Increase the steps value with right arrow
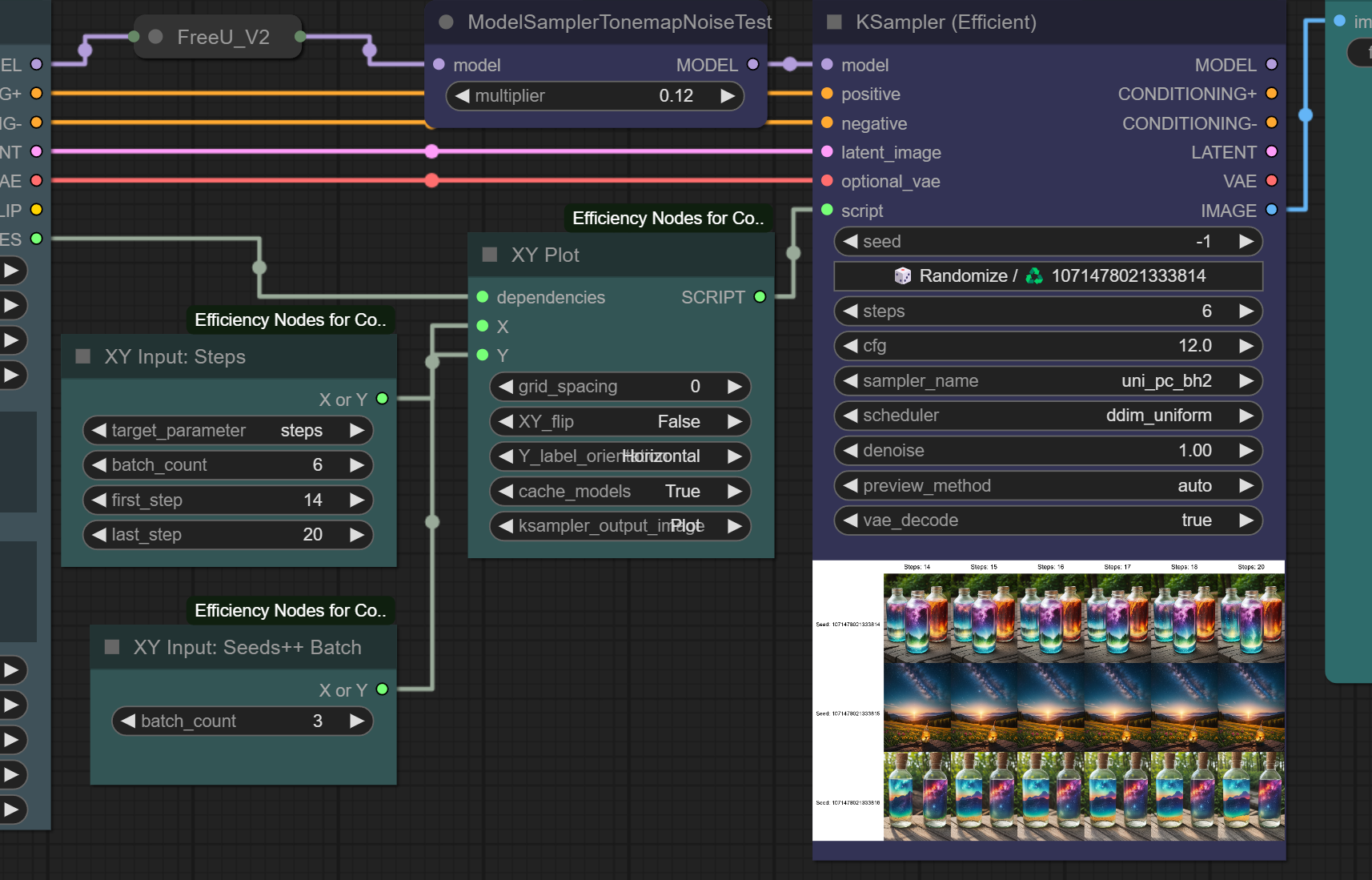The height and width of the screenshot is (880, 1372). 1246,311
